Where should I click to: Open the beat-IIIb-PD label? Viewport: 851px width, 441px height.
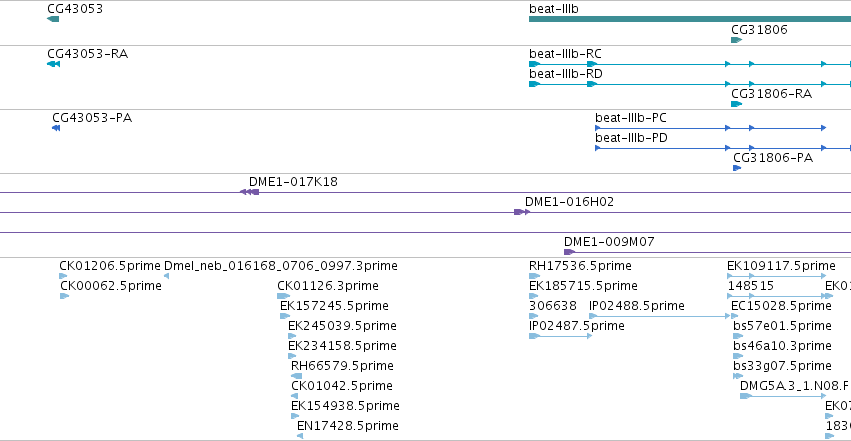click(x=631, y=137)
